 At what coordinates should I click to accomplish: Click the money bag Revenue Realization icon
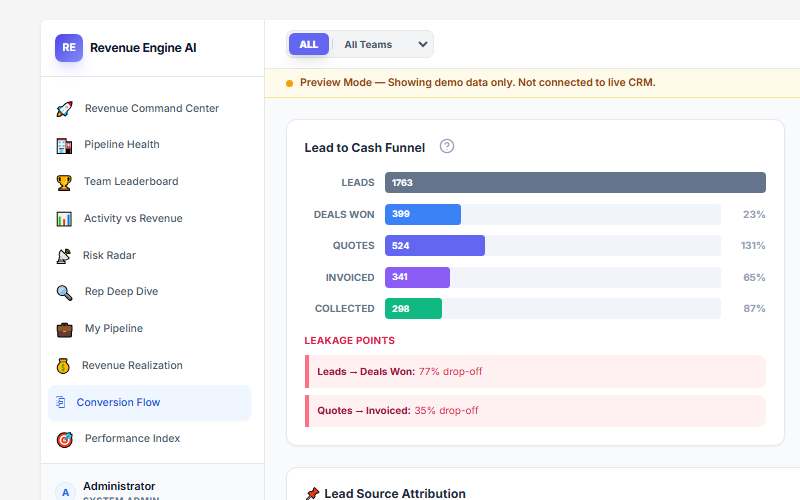tap(63, 366)
